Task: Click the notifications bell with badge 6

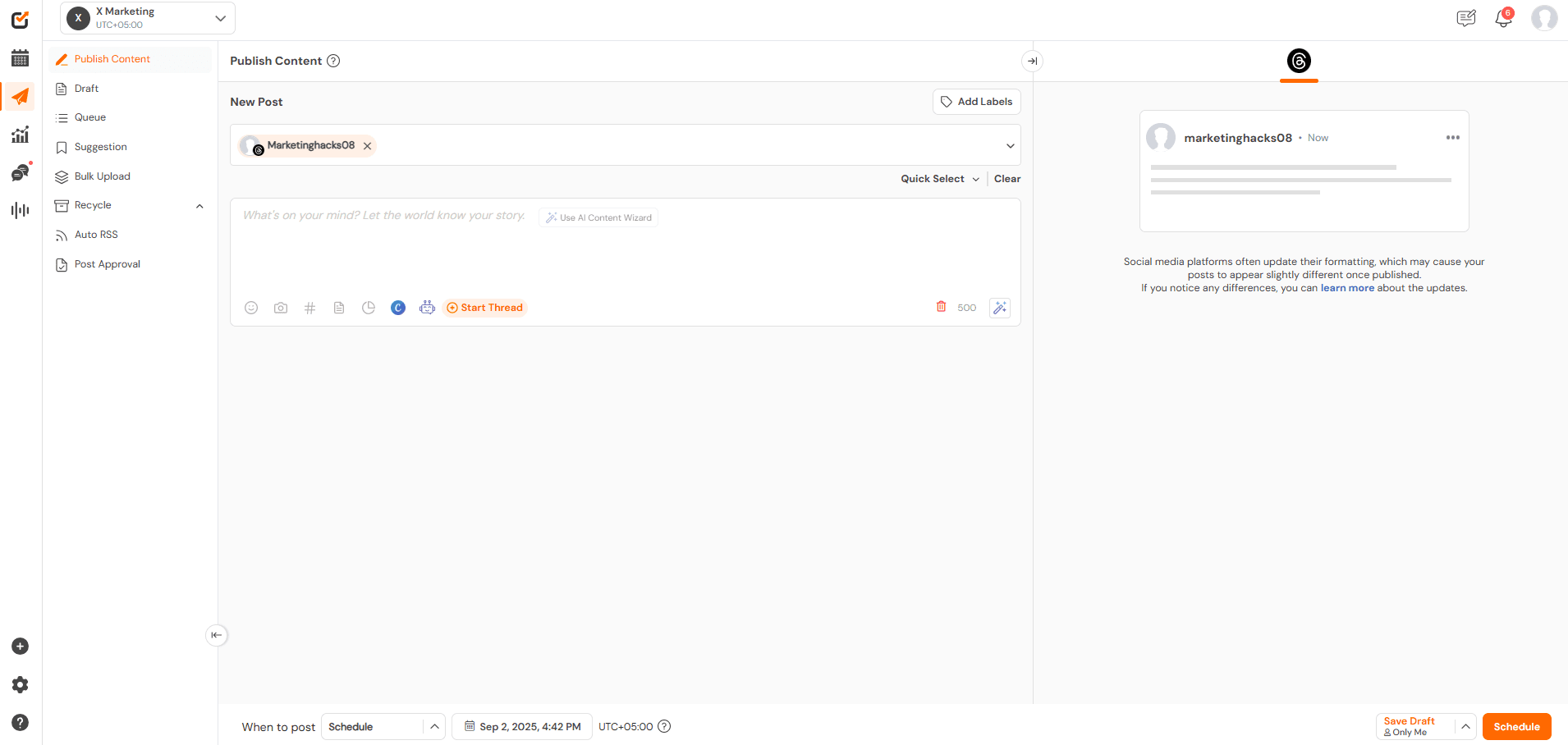Action: [x=1502, y=17]
